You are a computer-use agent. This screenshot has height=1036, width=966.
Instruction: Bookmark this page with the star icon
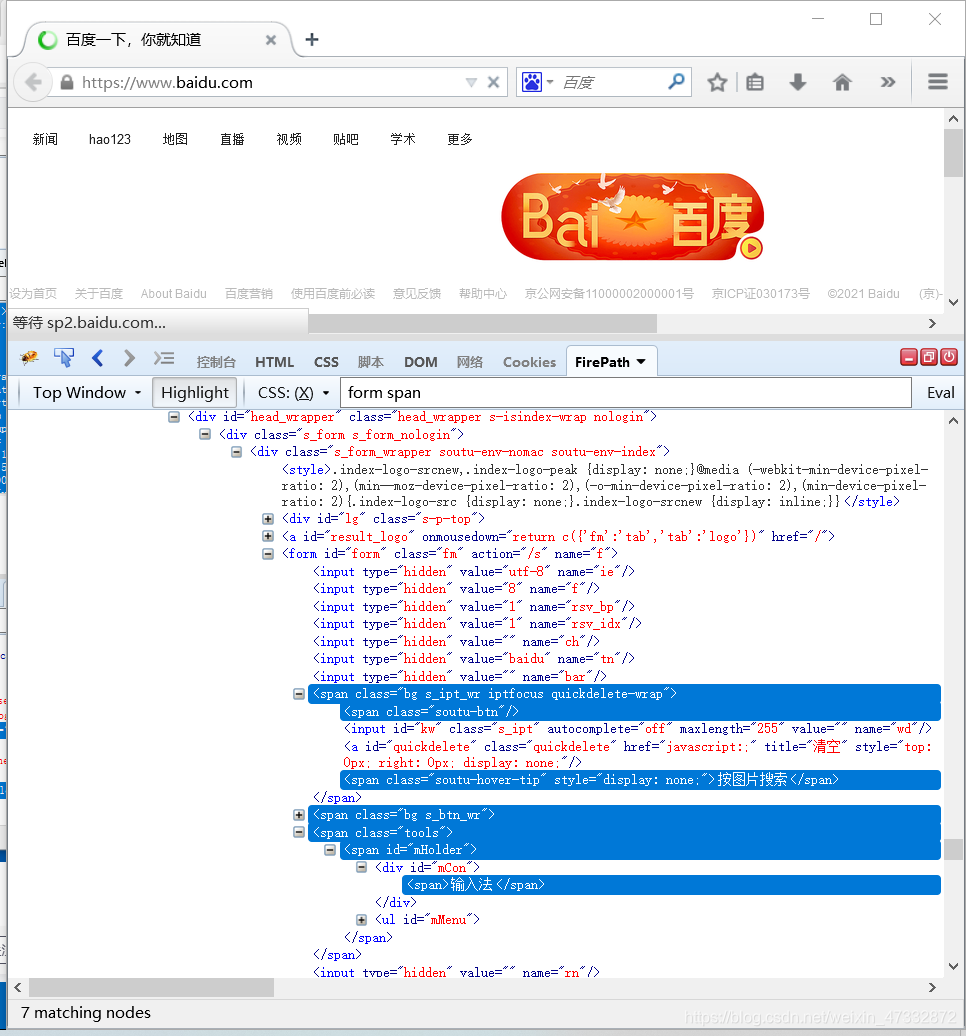coord(717,83)
